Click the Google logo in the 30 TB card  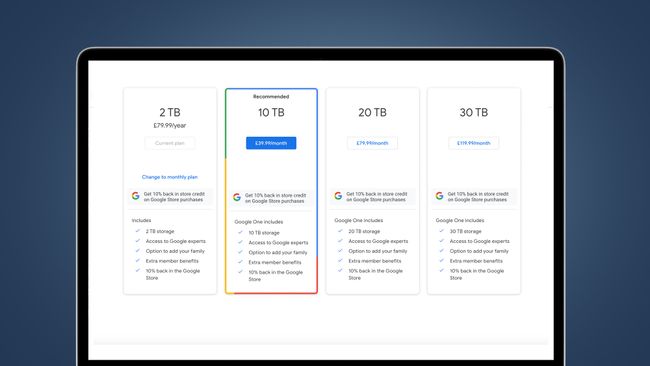[x=439, y=196]
